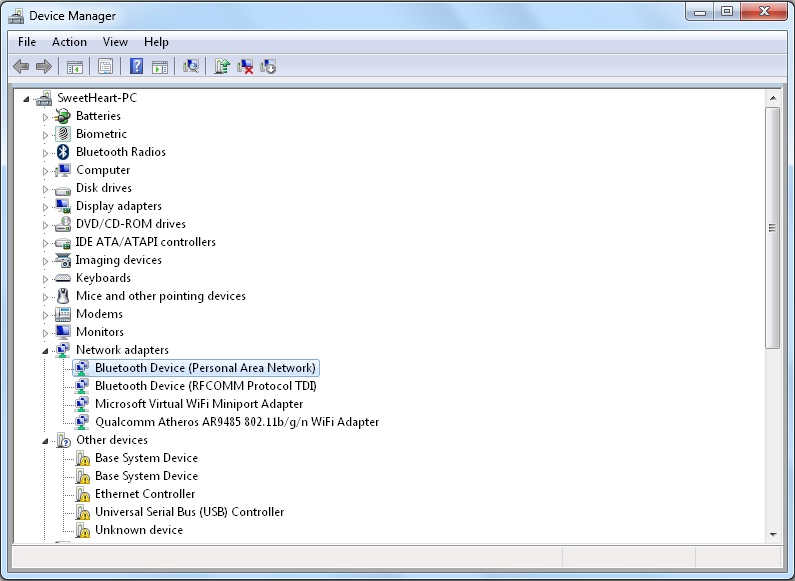Open the Action menu
Viewport: 795px width, 581px height.
point(69,42)
